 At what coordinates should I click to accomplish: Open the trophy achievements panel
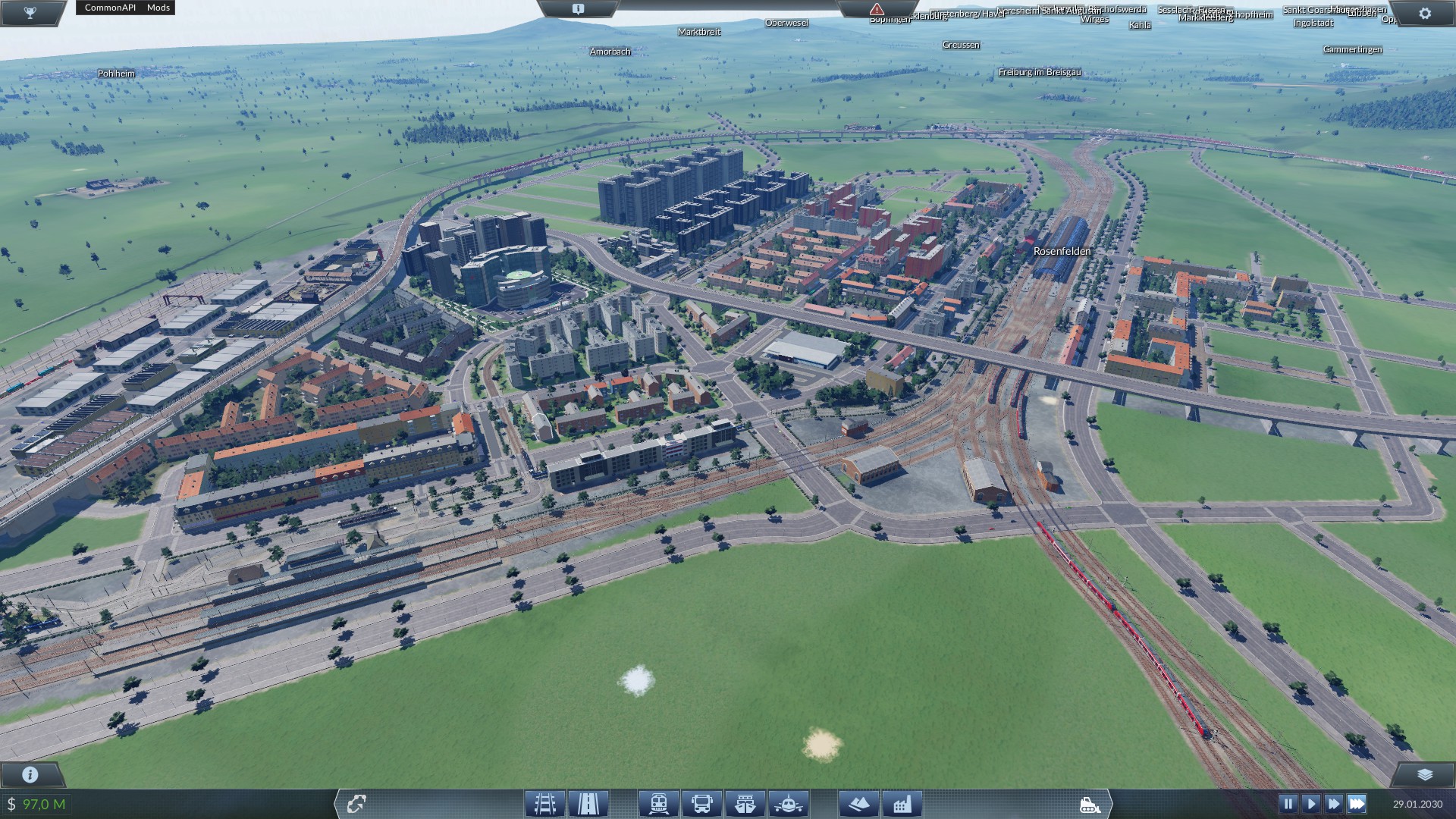click(x=30, y=13)
